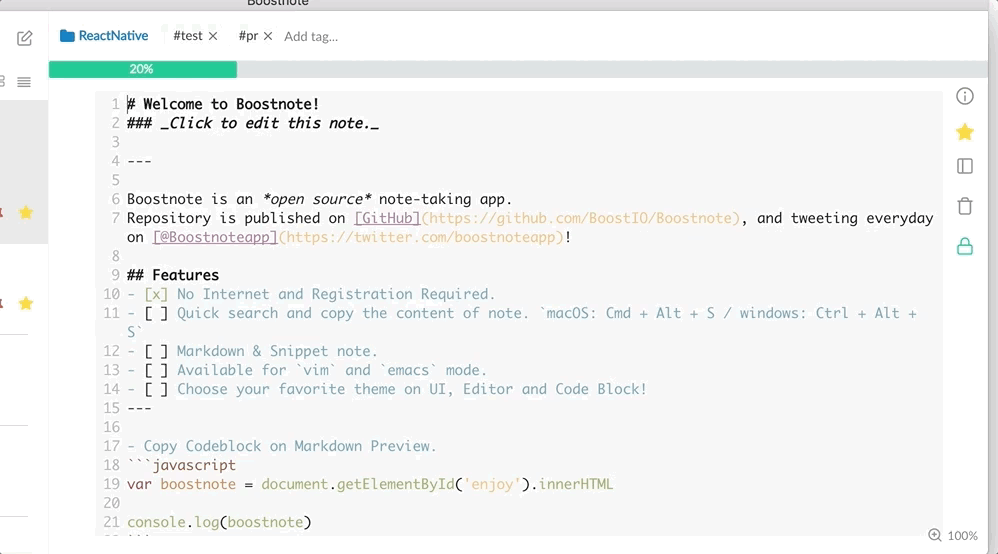Select the #test tag label

click(x=188, y=36)
